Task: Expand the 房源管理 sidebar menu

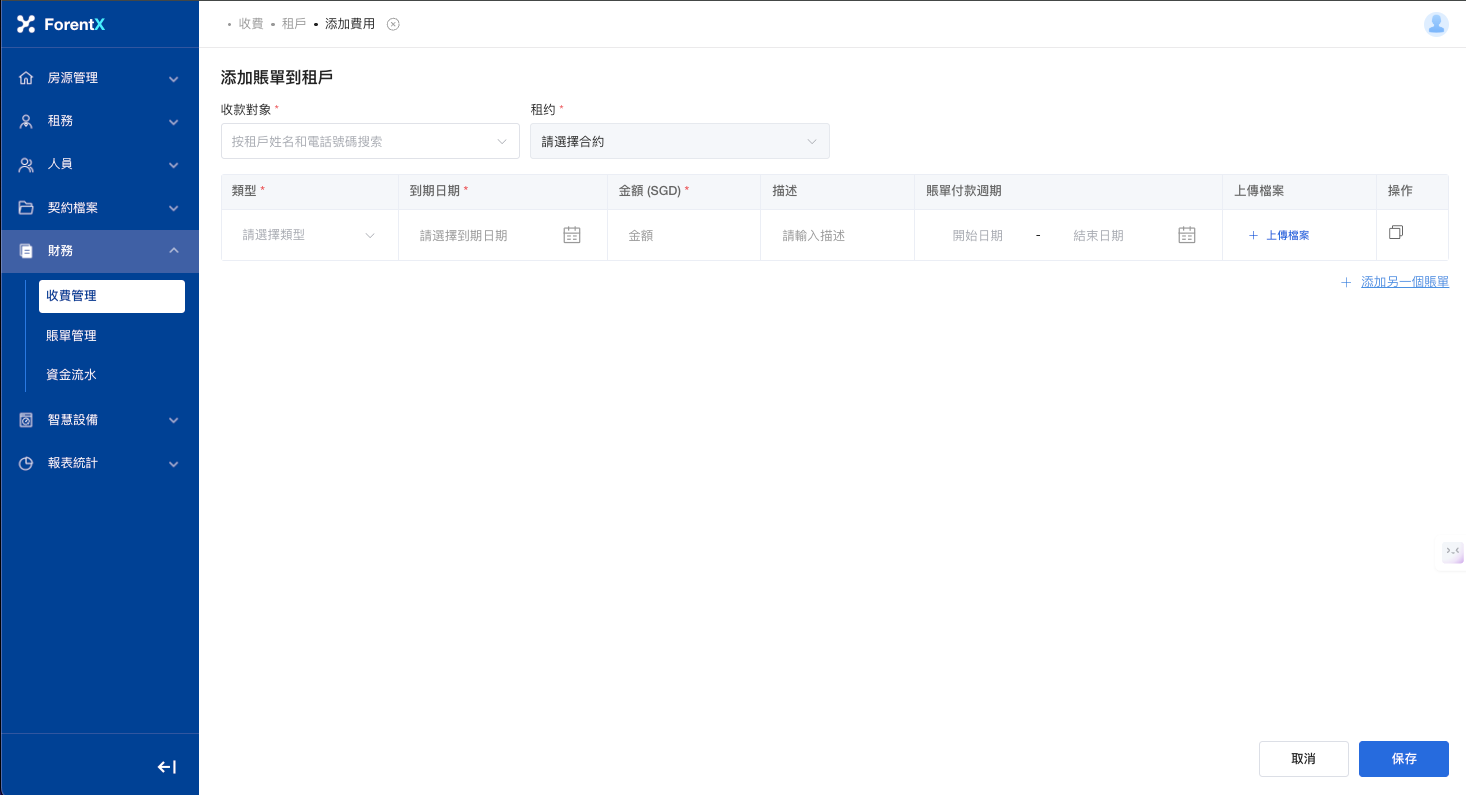Action: tap(99, 78)
